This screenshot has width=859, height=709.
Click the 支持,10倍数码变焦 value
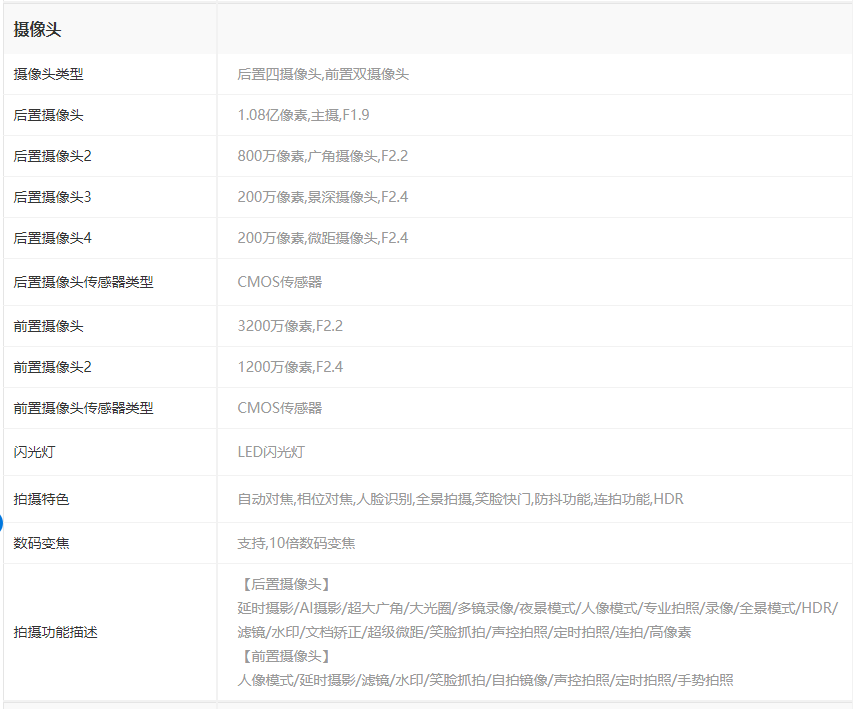point(296,543)
